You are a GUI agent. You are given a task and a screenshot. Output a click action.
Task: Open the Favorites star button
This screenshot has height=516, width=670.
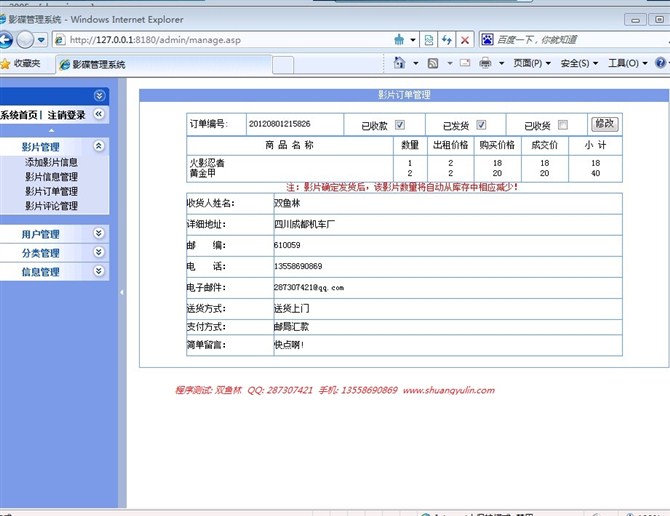[x=21, y=64]
